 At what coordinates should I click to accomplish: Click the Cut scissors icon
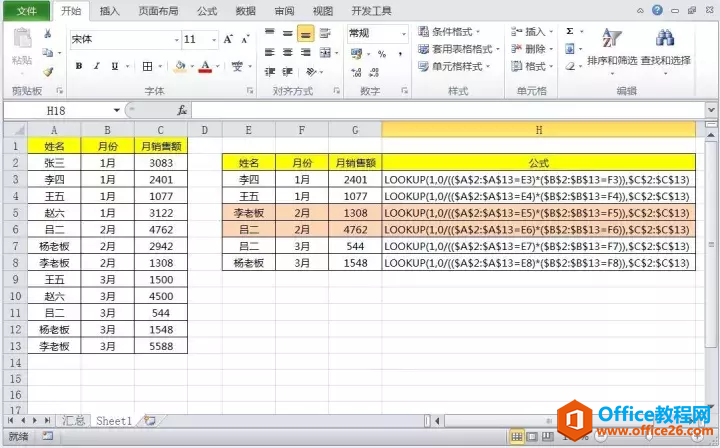(x=47, y=34)
